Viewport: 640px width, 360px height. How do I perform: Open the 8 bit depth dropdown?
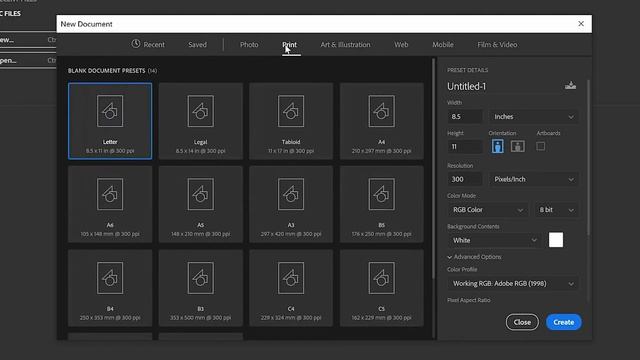(556, 210)
